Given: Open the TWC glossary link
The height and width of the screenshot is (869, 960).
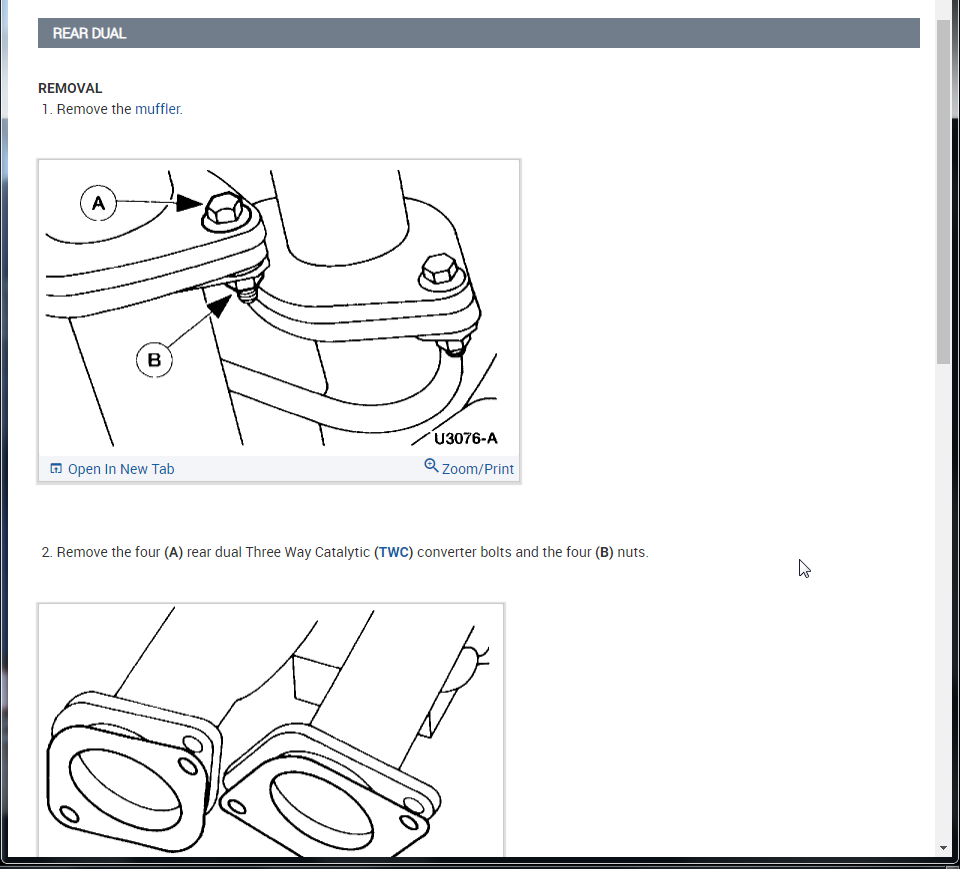Looking at the screenshot, I should point(394,552).
